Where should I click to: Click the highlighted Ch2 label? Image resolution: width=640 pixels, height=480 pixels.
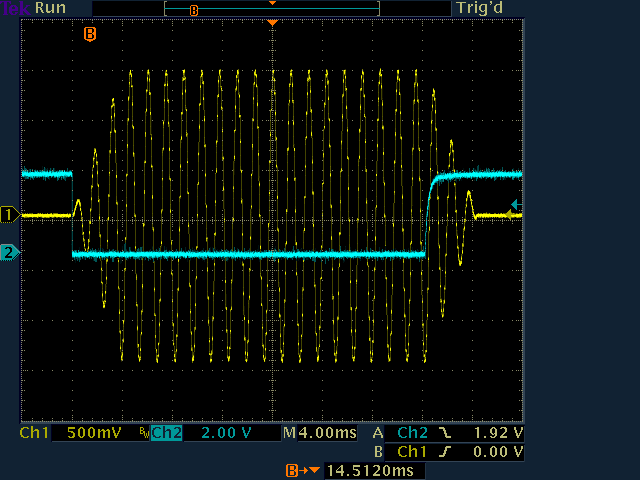[167, 433]
